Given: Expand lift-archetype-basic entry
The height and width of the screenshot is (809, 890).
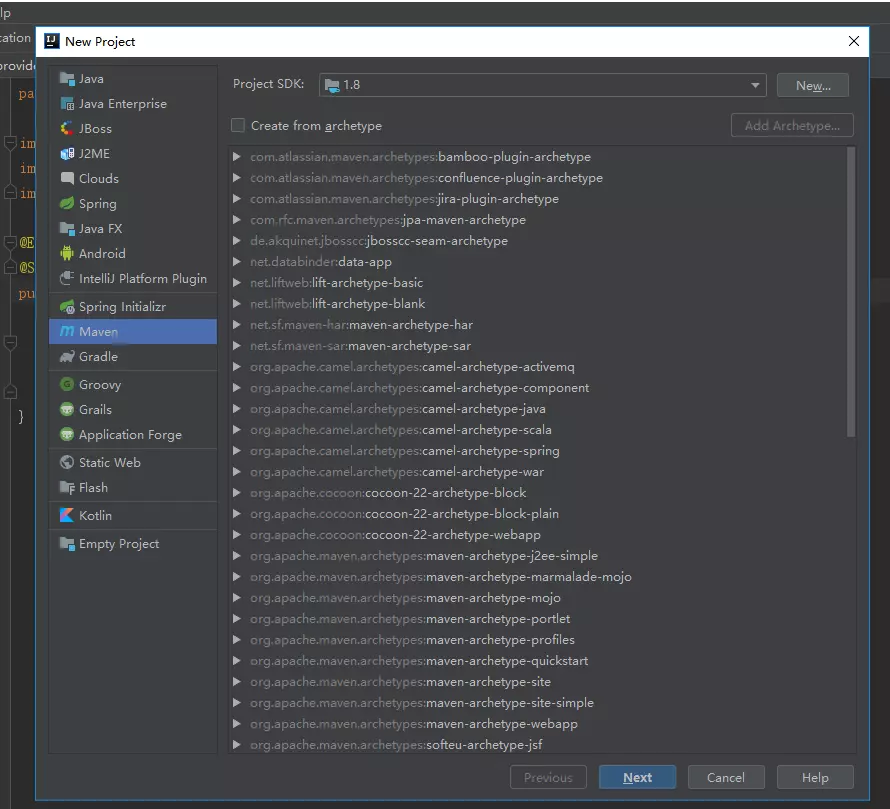Looking at the screenshot, I should click(x=237, y=283).
